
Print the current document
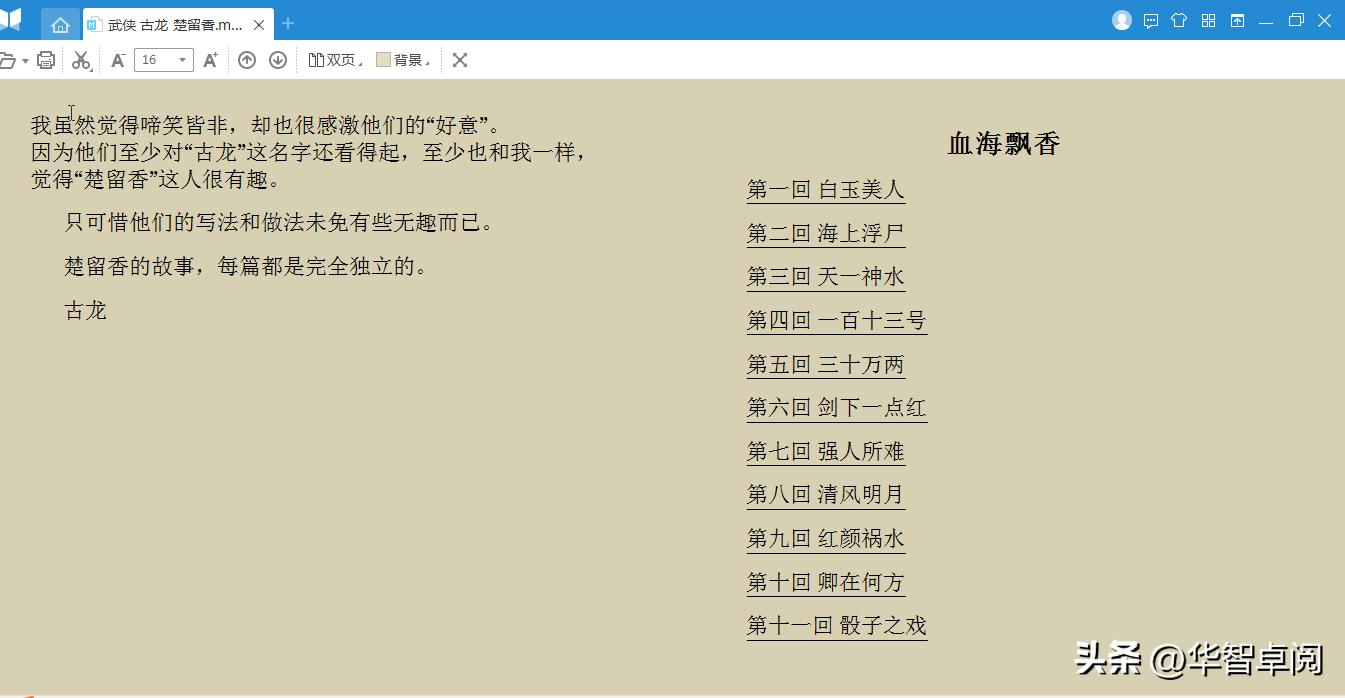pos(45,60)
